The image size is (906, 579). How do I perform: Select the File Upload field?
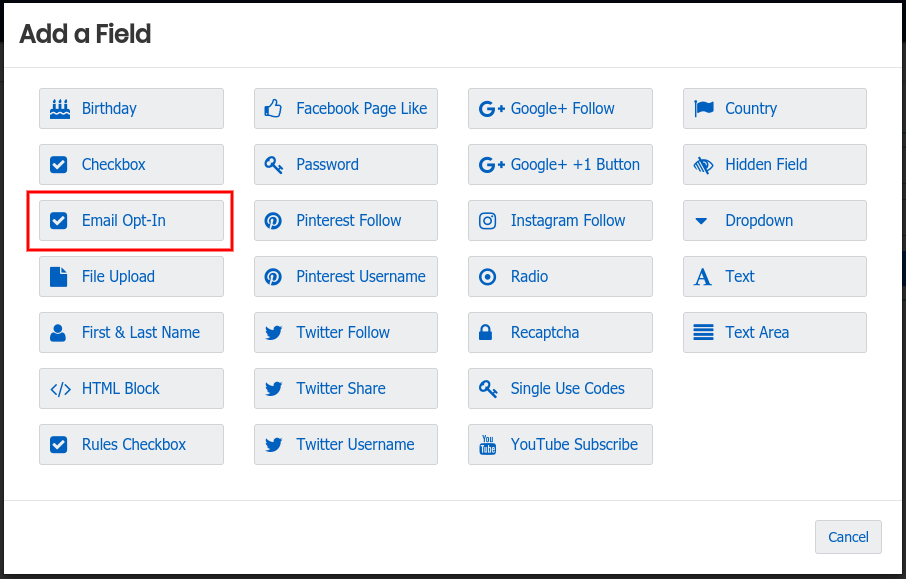click(x=131, y=277)
